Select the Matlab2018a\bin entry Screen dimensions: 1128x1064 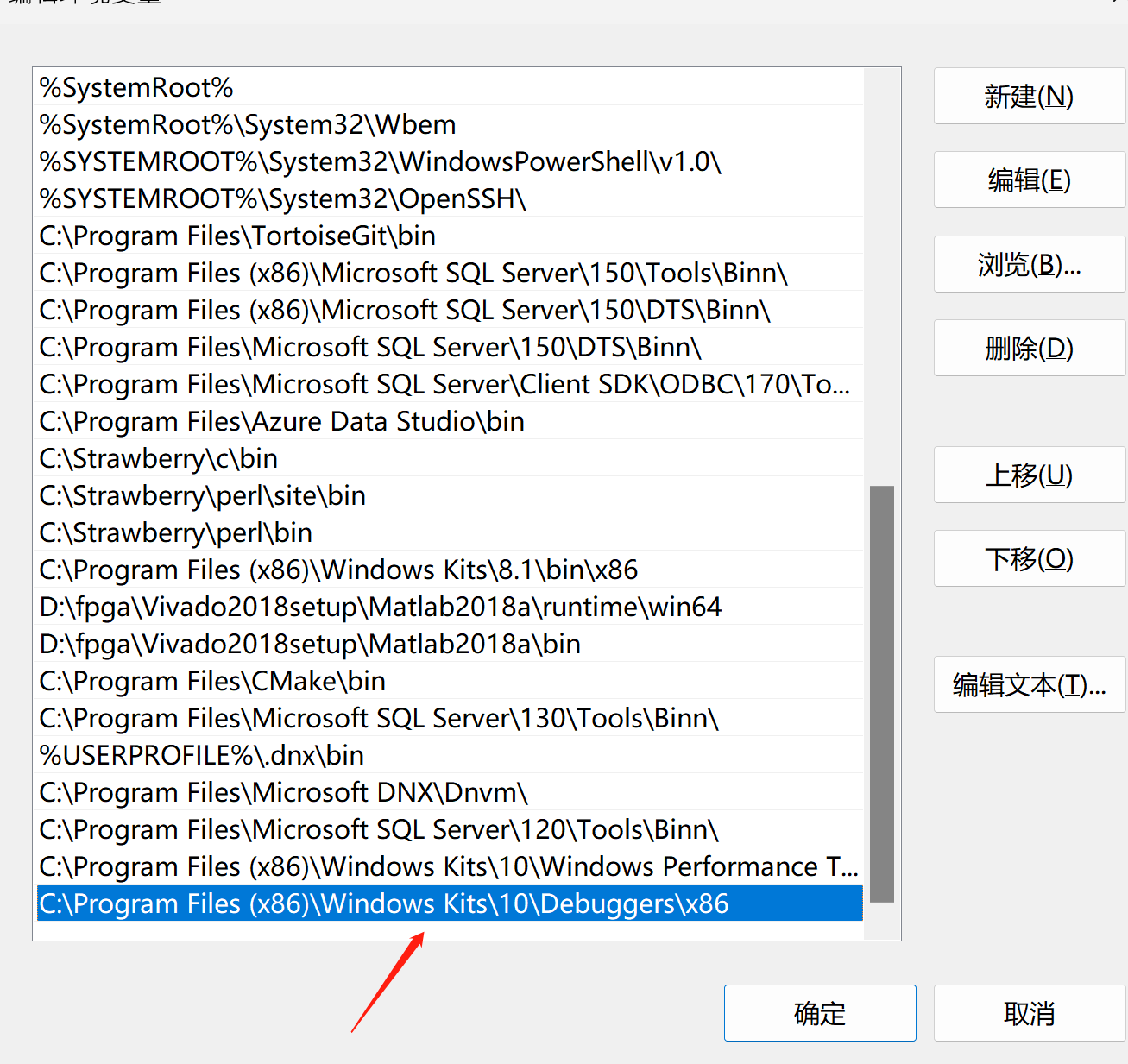[x=450, y=644]
